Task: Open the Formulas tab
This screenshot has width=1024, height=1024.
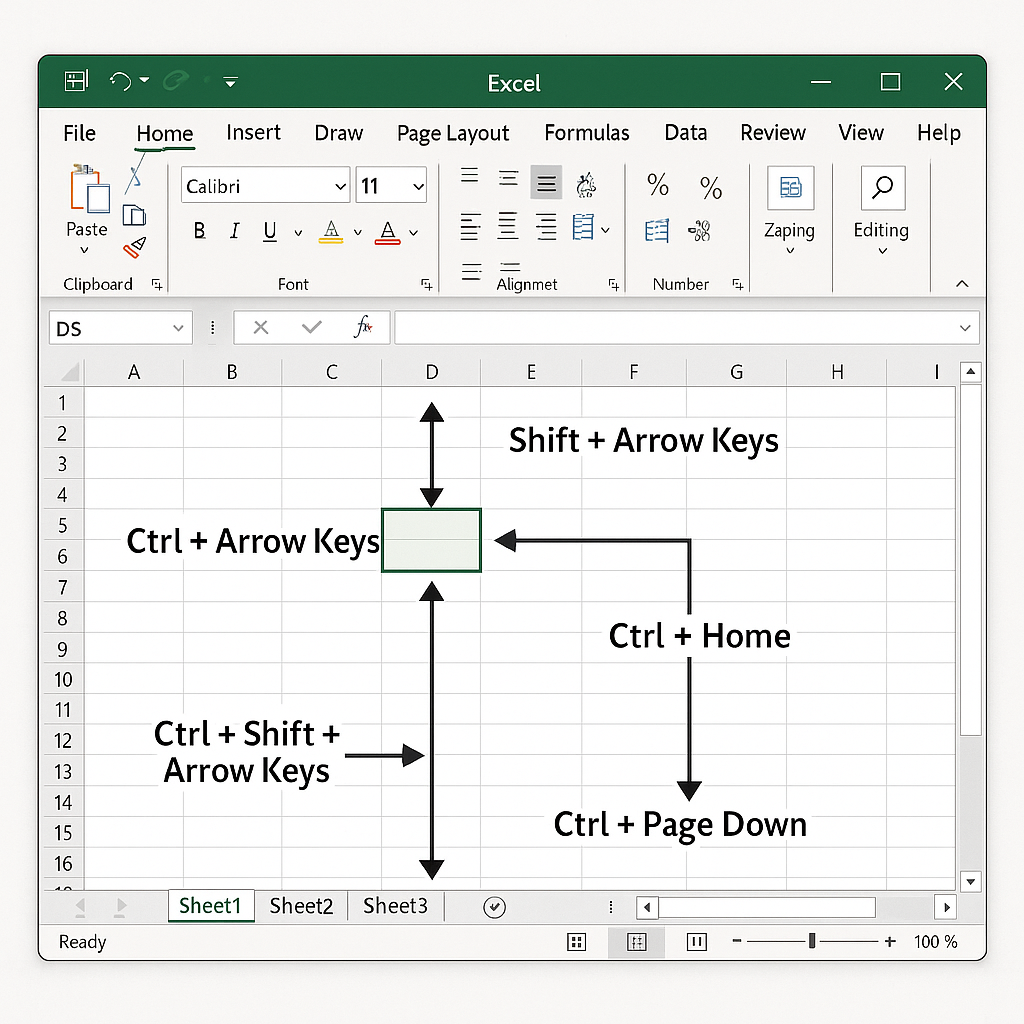Action: [x=586, y=133]
